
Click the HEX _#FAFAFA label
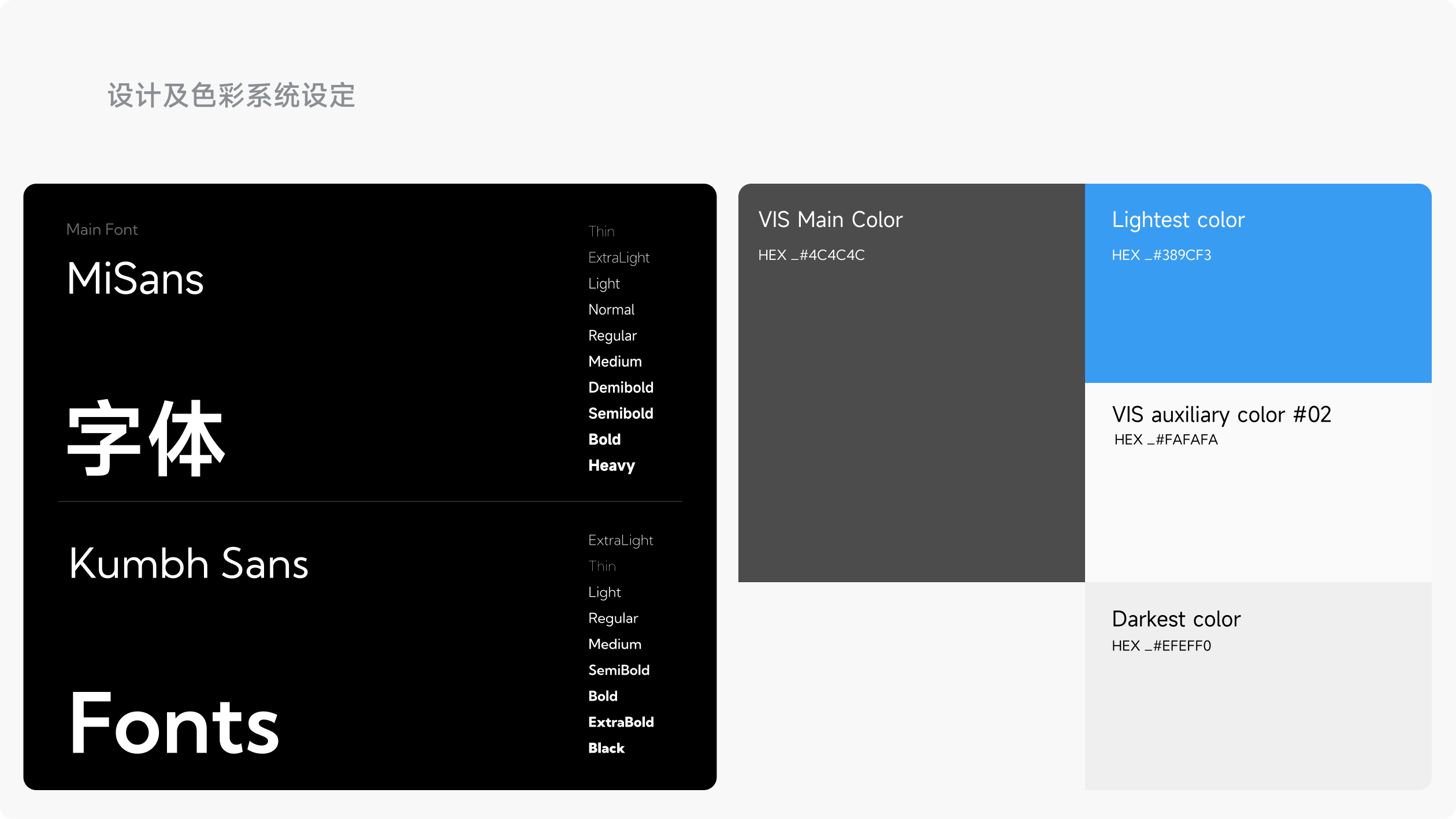pos(1165,440)
